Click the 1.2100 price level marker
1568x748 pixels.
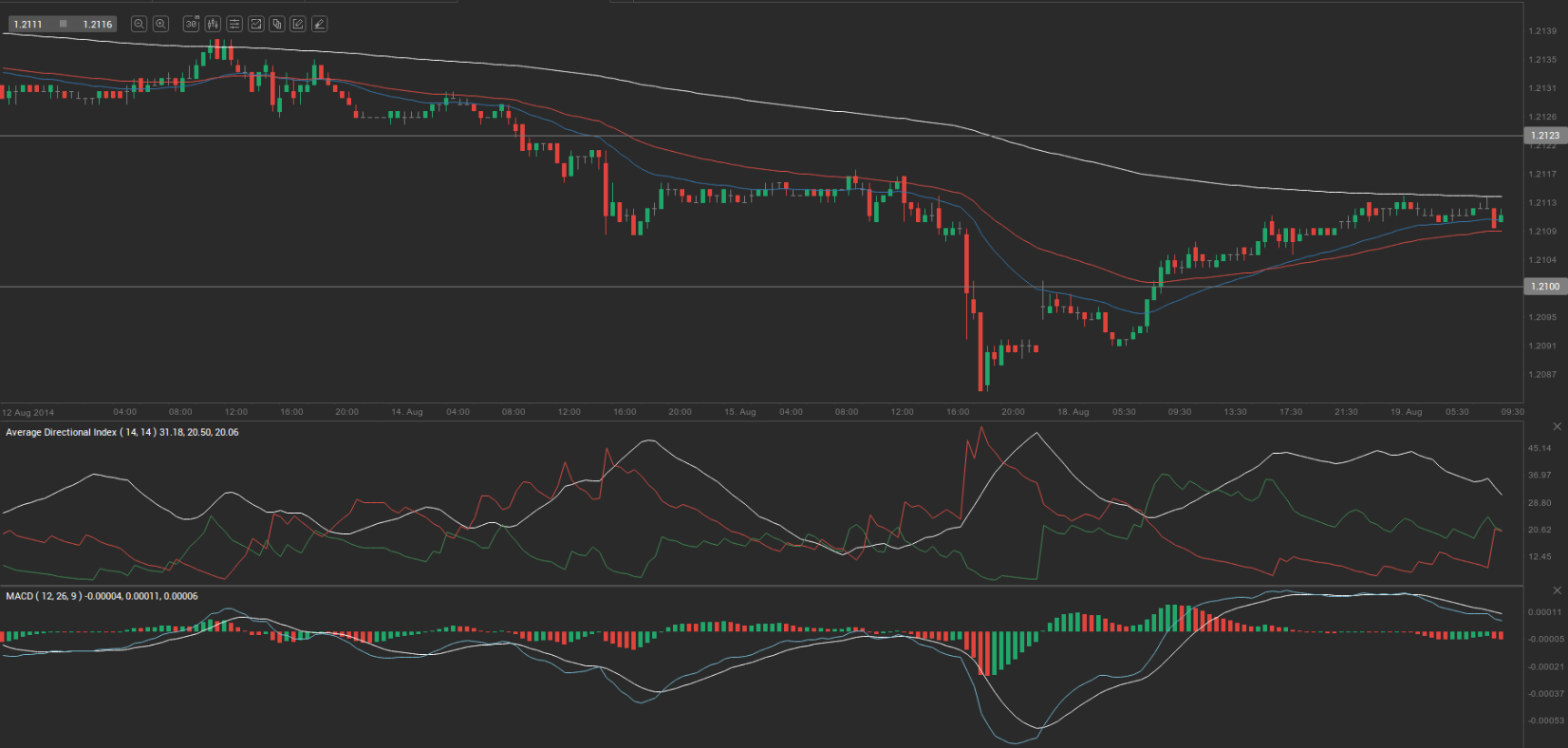point(1544,287)
